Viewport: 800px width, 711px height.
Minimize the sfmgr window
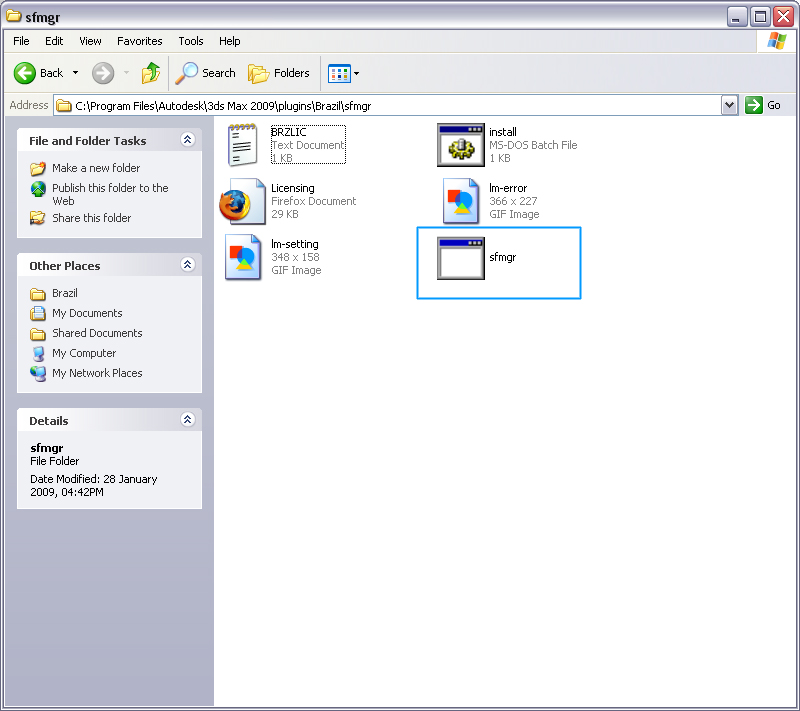[x=736, y=17]
